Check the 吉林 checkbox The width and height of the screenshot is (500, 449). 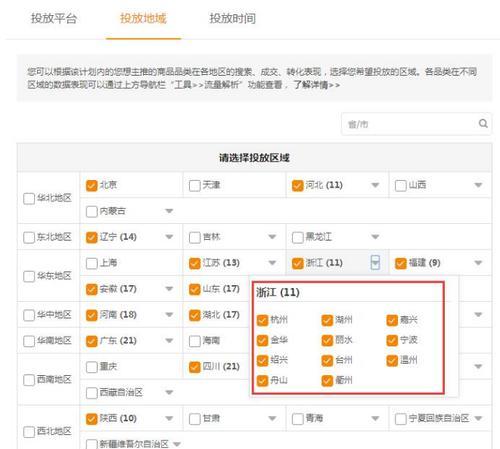coord(194,237)
